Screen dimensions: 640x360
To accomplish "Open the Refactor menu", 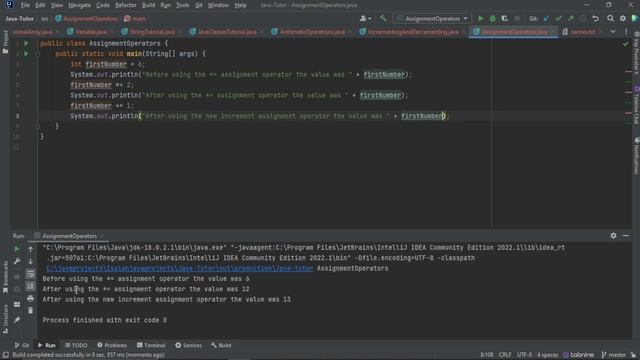I will (125, 5).
